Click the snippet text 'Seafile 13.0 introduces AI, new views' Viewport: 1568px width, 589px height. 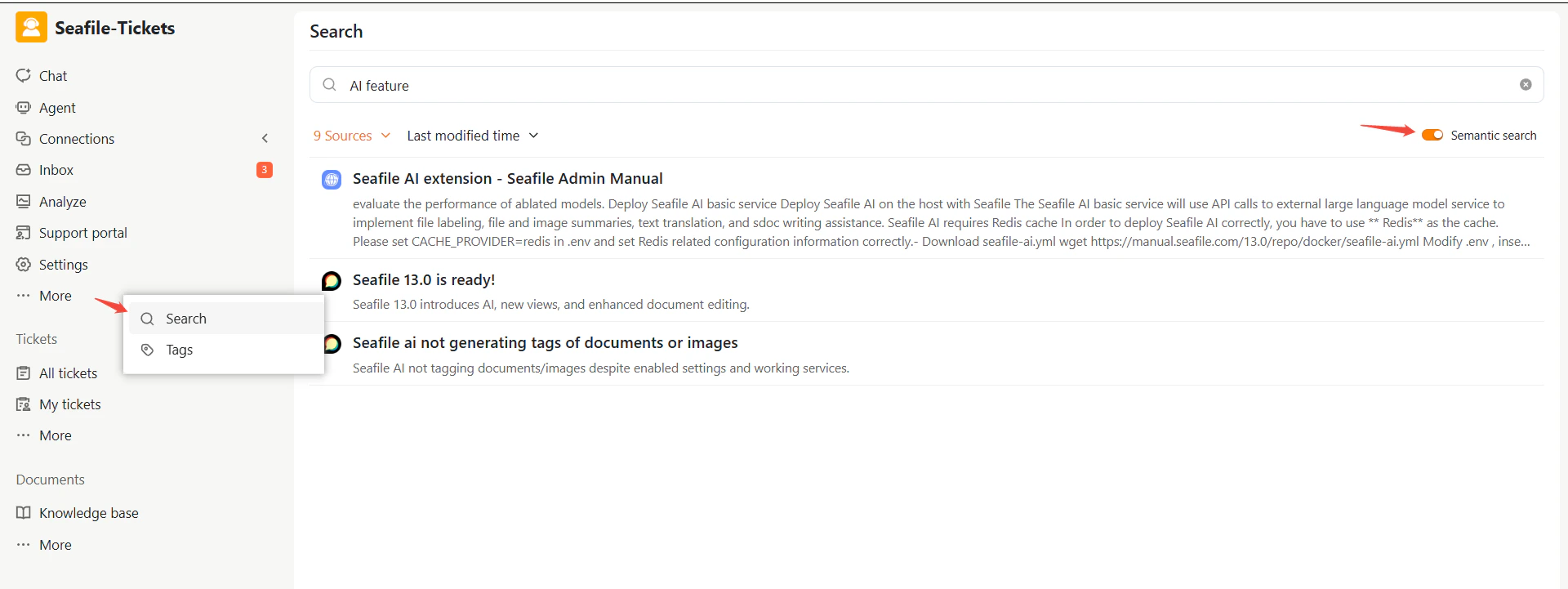[551, 305]
